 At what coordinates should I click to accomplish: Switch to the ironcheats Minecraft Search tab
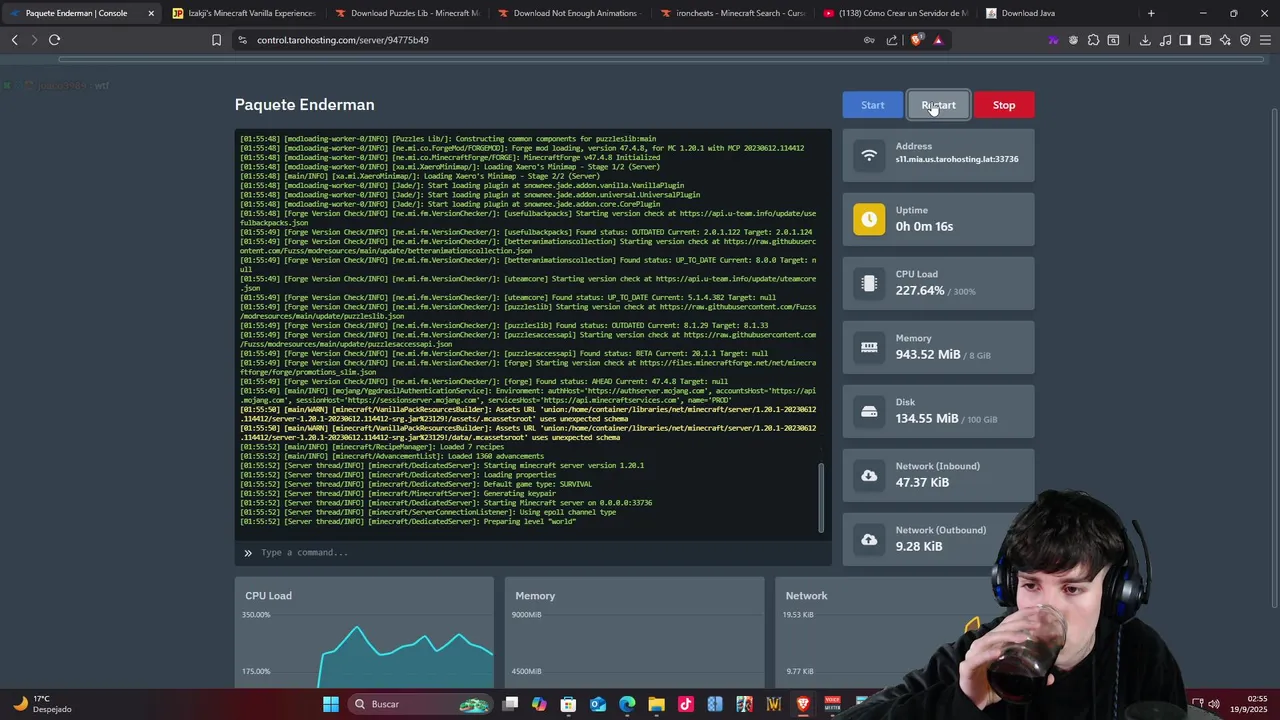pyautogui.click(x=733, y=13)
